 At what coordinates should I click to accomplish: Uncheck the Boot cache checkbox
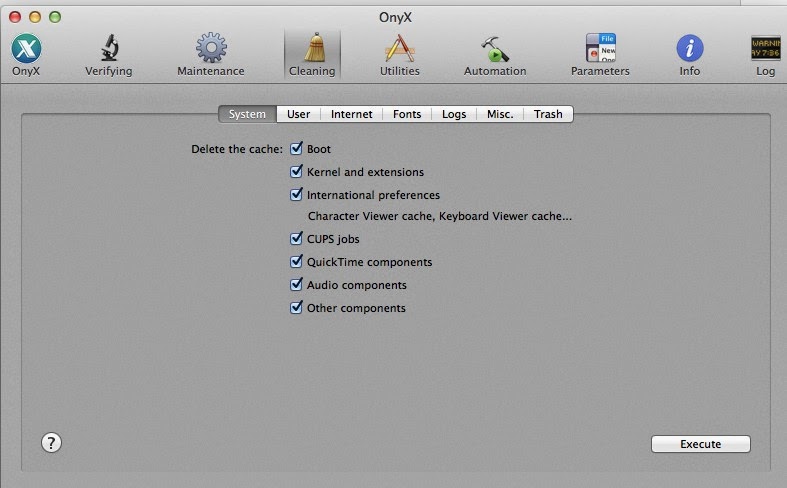coord(296,149)
